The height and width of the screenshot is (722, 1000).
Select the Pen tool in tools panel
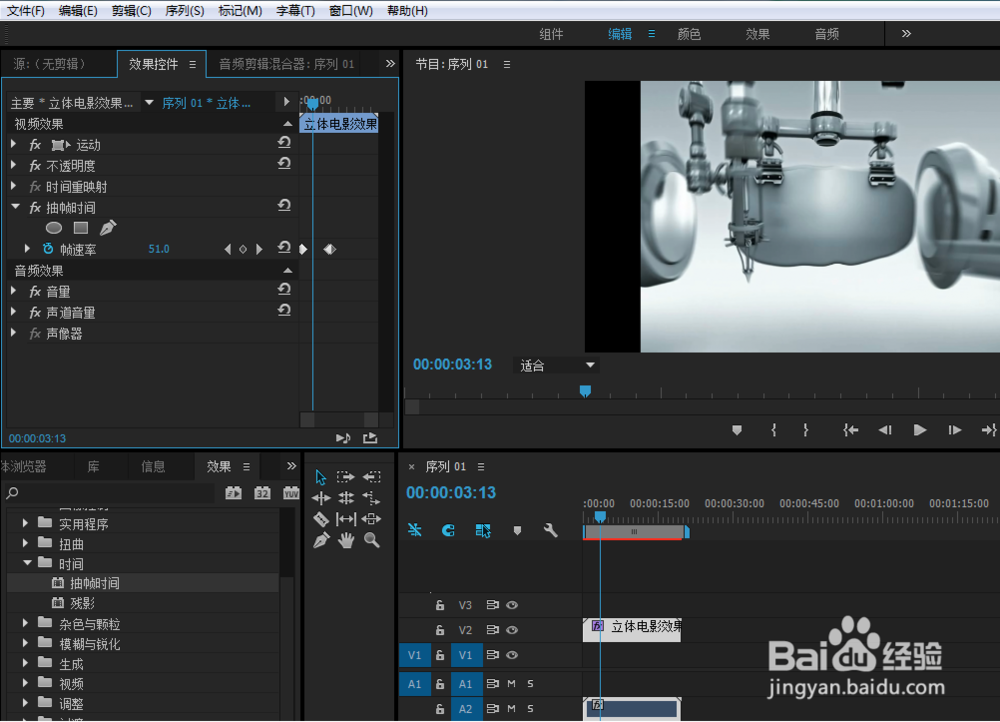pos(321,540)
